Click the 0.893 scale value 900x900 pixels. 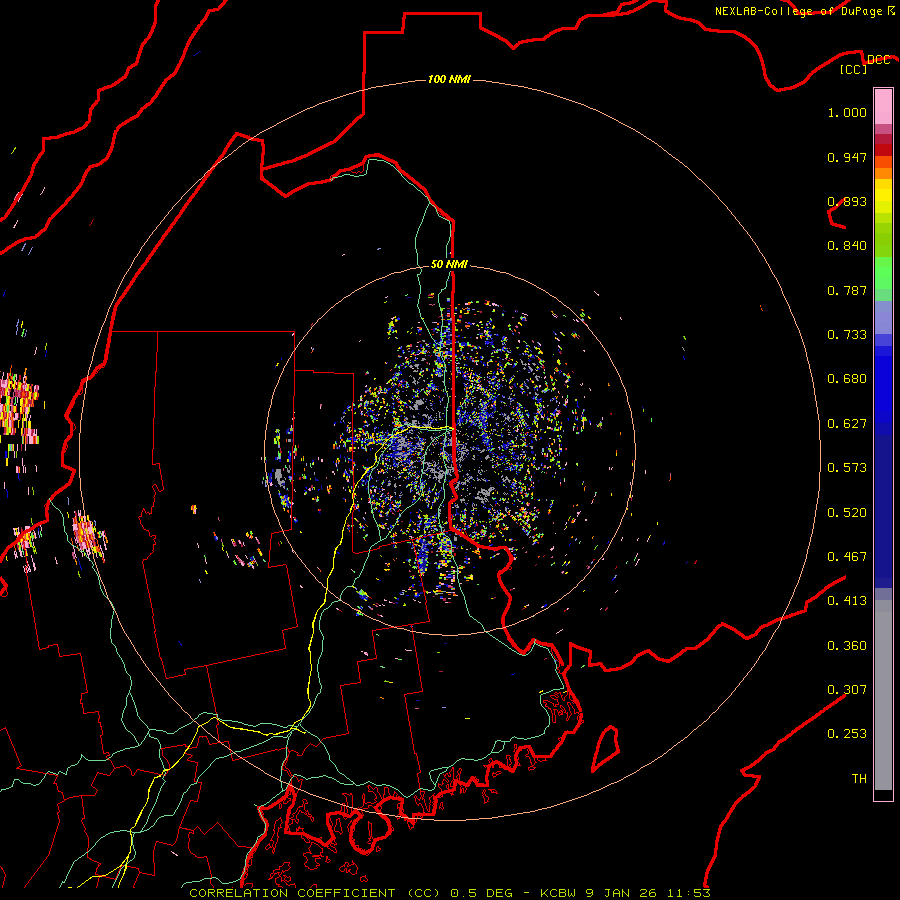click(x=847, y=201)
